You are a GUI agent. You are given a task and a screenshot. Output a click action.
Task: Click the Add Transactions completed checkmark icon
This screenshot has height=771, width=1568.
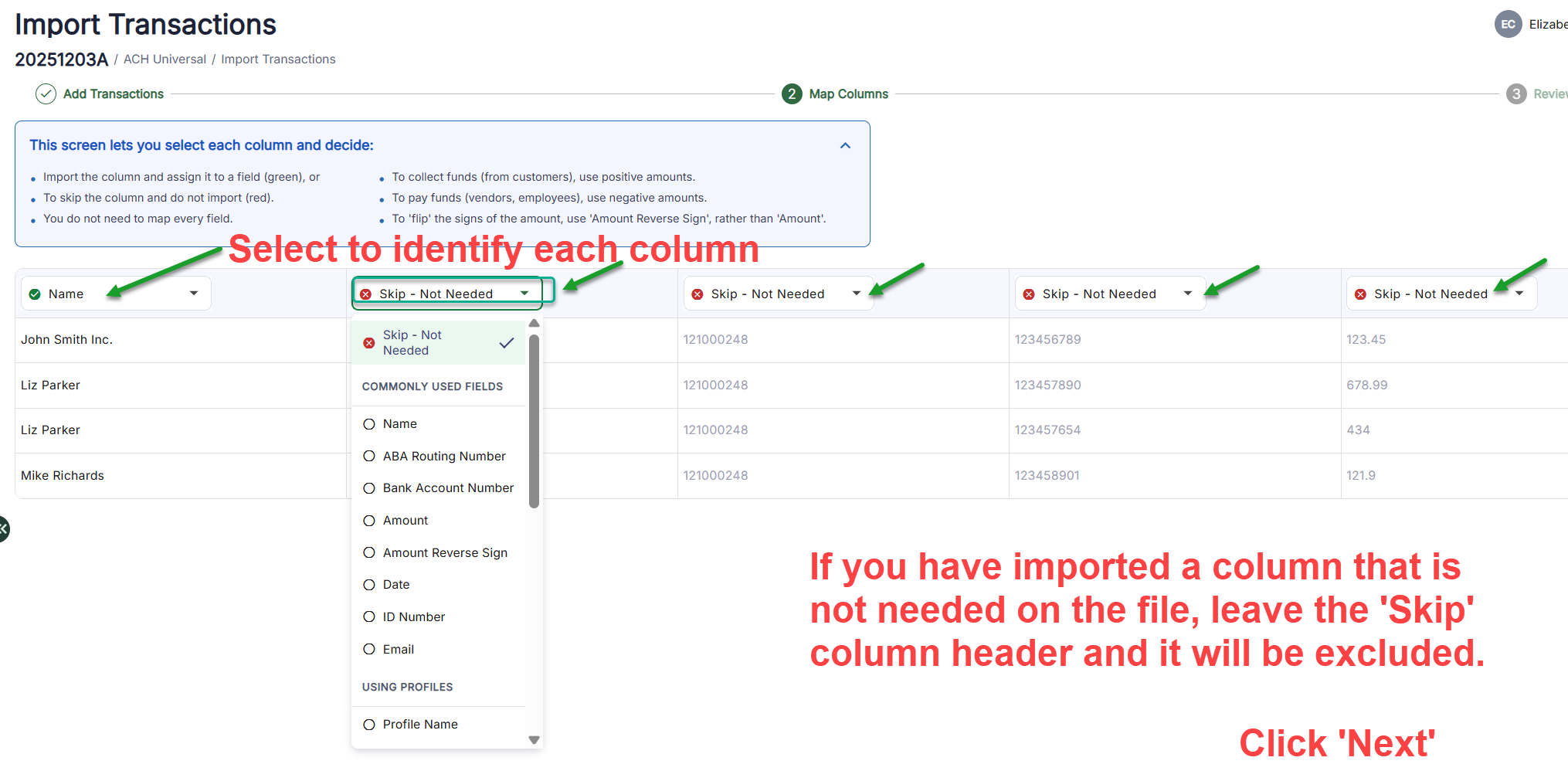46,93
